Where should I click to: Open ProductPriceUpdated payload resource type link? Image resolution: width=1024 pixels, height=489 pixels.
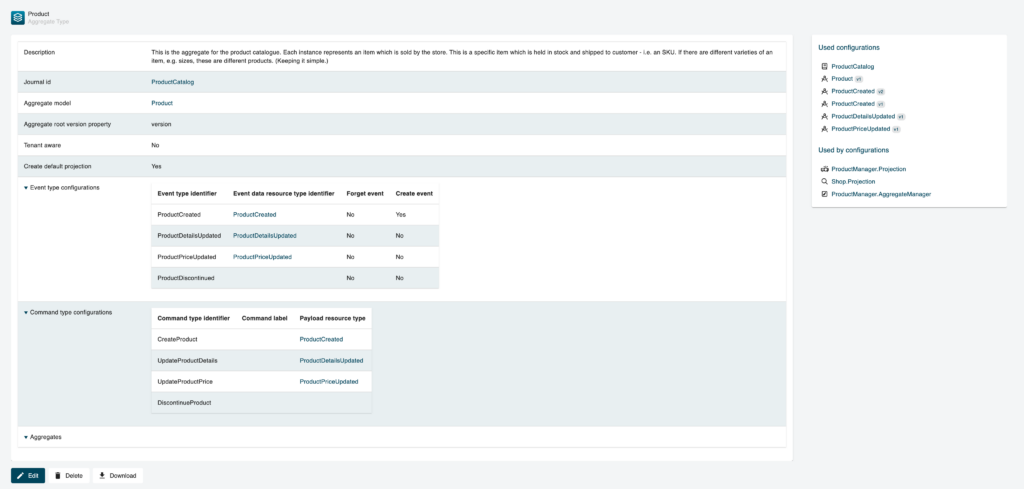click(328, 381)
